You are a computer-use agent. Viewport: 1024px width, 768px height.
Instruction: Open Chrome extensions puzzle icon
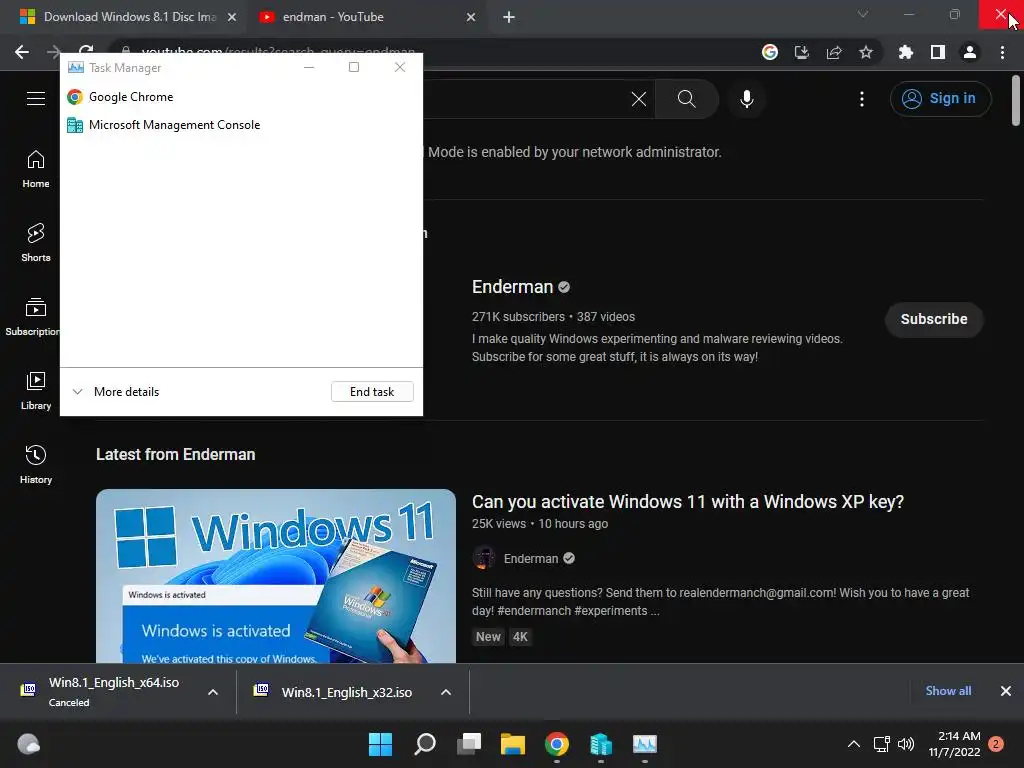point(906,52)
